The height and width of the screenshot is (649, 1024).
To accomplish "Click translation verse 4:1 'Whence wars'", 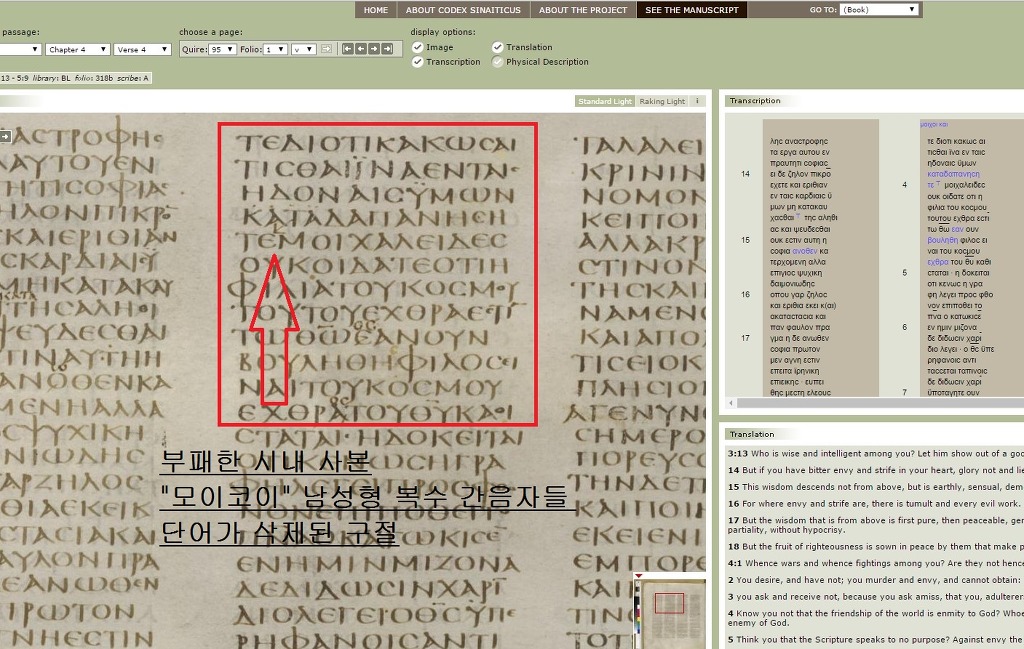I will pos(876,563).
